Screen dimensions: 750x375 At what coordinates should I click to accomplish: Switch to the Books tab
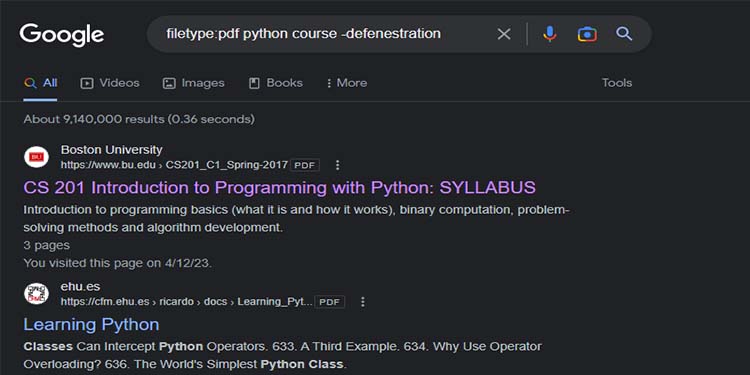point(276,83)
